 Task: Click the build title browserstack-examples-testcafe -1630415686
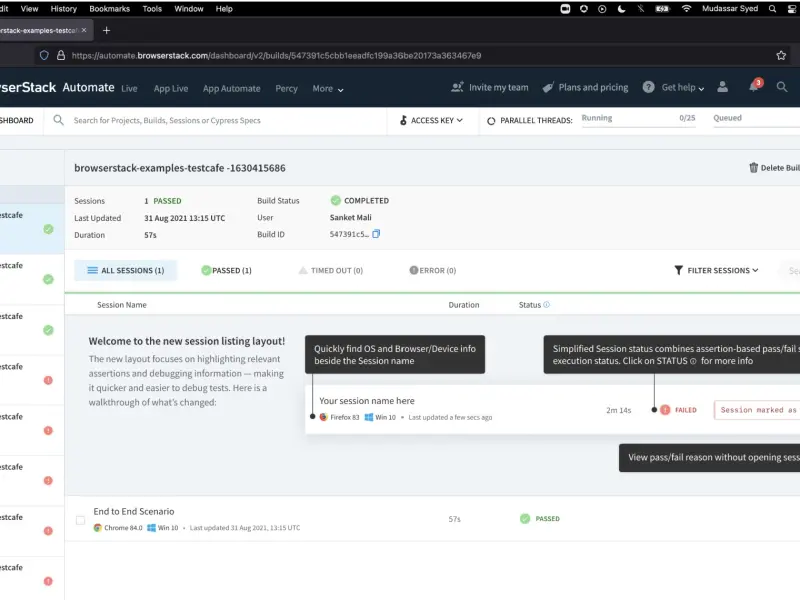pos(180,168)
